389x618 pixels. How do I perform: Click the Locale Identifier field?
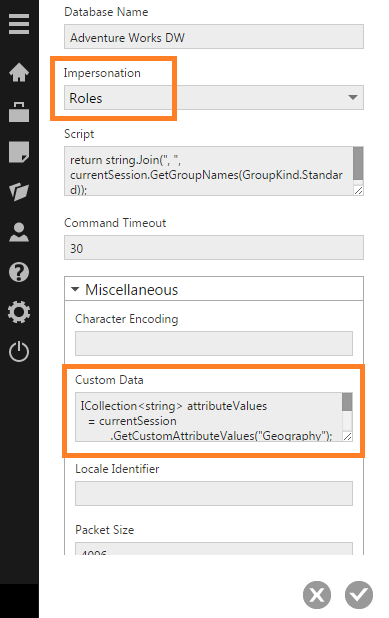(x=214, y=493)
